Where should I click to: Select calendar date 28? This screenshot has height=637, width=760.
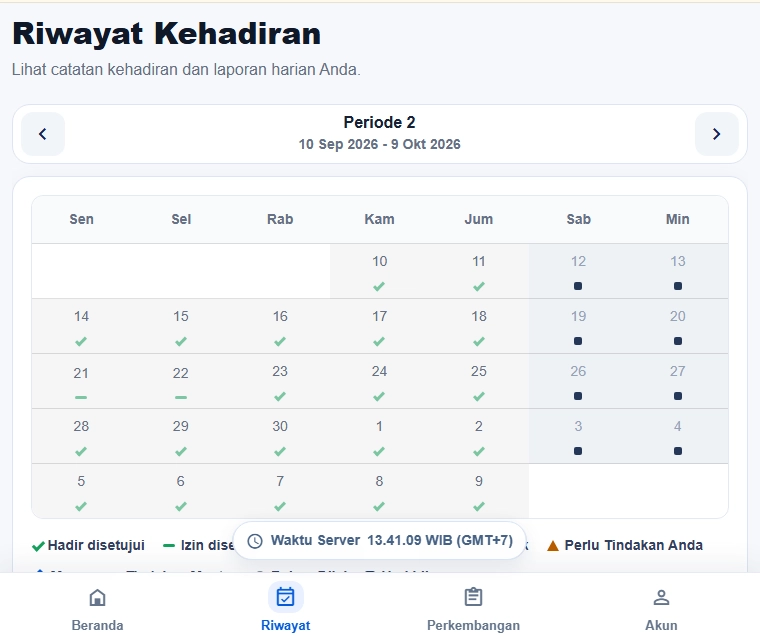[x=81, y=436]
